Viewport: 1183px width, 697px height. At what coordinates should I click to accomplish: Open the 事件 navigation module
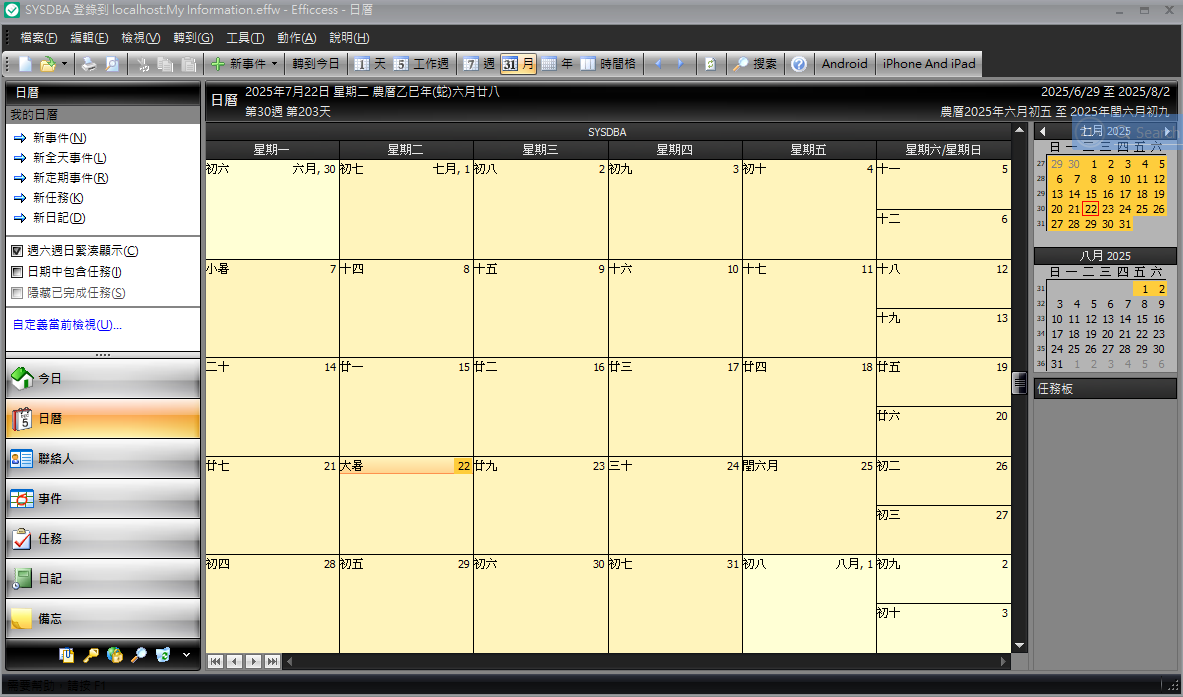click(x=103, y=499)
